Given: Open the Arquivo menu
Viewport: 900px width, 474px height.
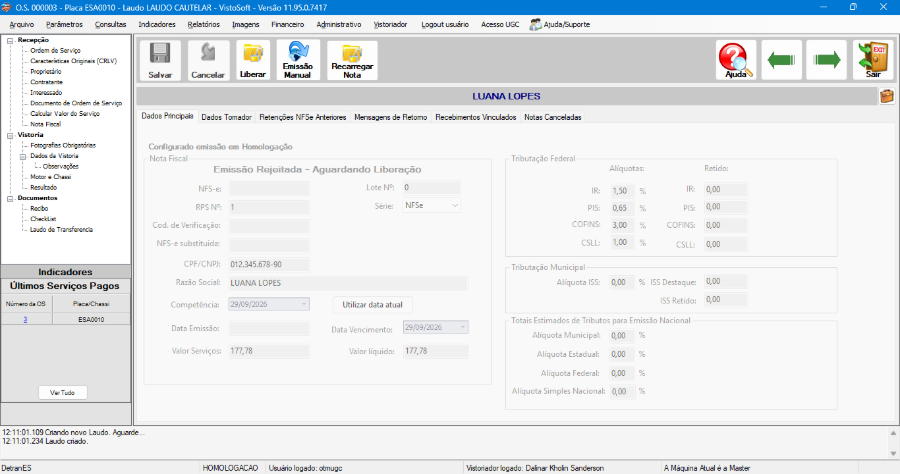Looking at the screenshot, I should pos(22,25).
